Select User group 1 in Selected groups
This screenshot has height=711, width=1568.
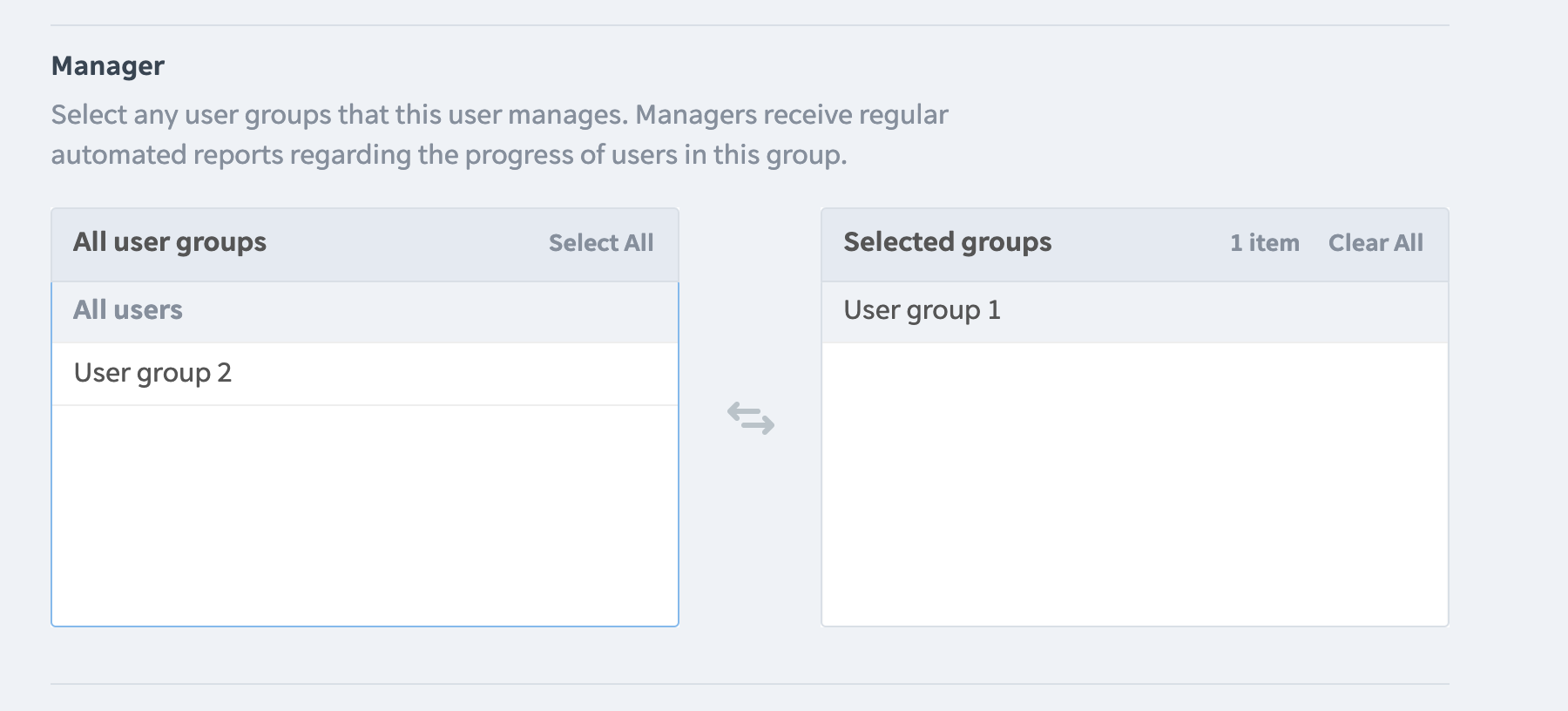pyautogui.click(x=1135, y=311)
